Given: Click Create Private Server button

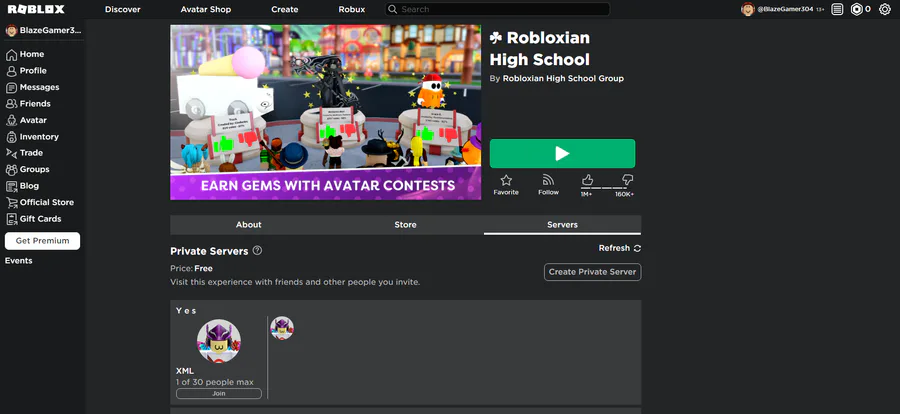Looking at the screenshot, I should pos(592,272).
